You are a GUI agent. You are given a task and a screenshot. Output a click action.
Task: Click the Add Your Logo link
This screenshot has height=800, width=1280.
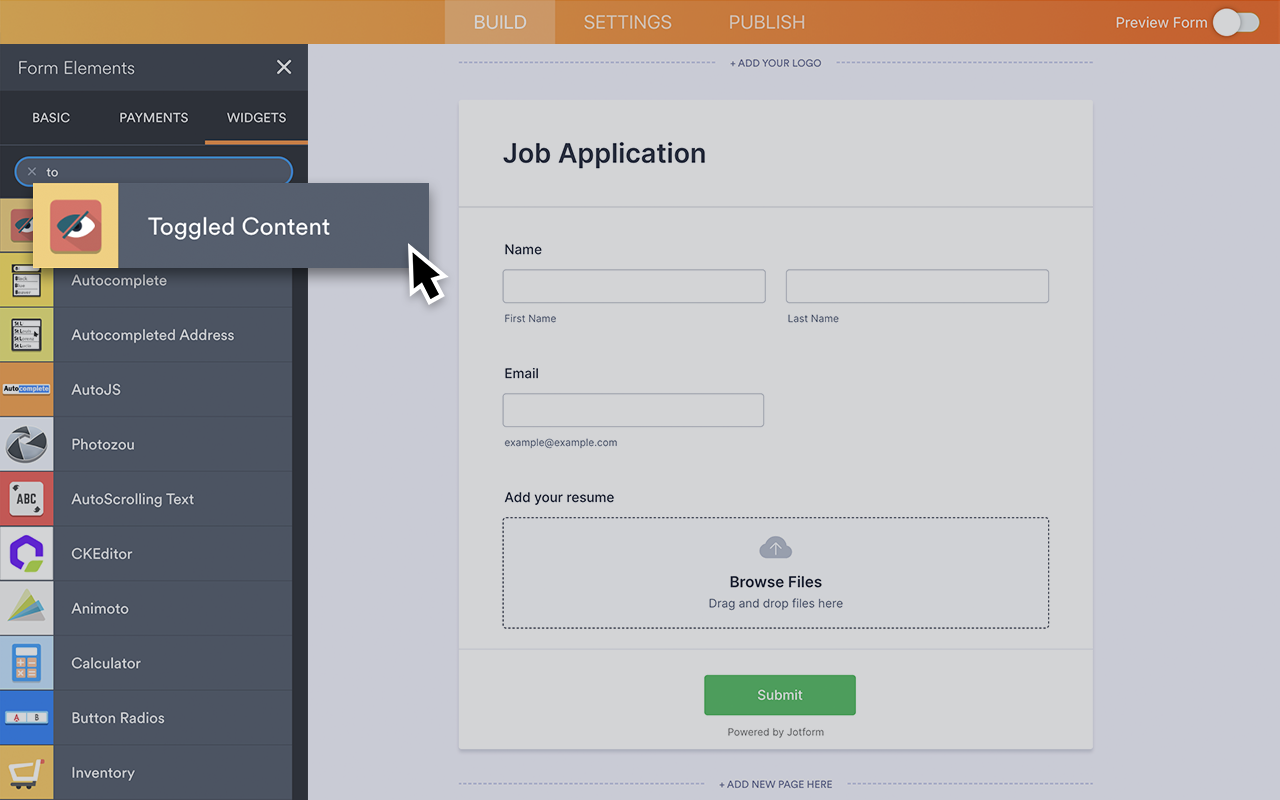click(x=775, y=63)
